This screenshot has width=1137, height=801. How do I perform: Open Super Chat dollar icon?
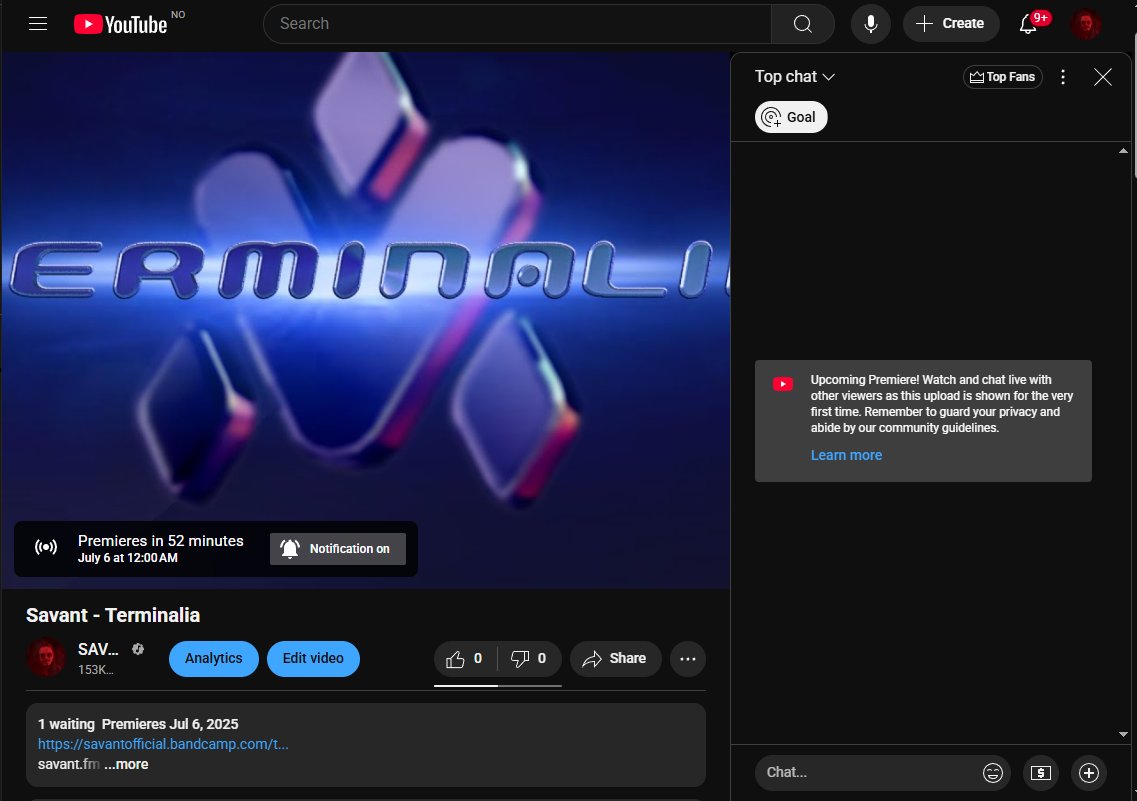pos(1041,773)
